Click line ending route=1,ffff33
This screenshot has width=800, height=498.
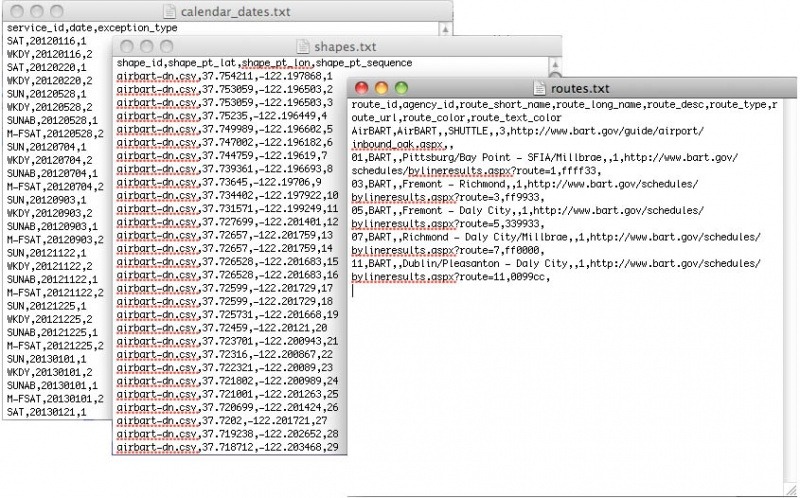tap(477, 171)
